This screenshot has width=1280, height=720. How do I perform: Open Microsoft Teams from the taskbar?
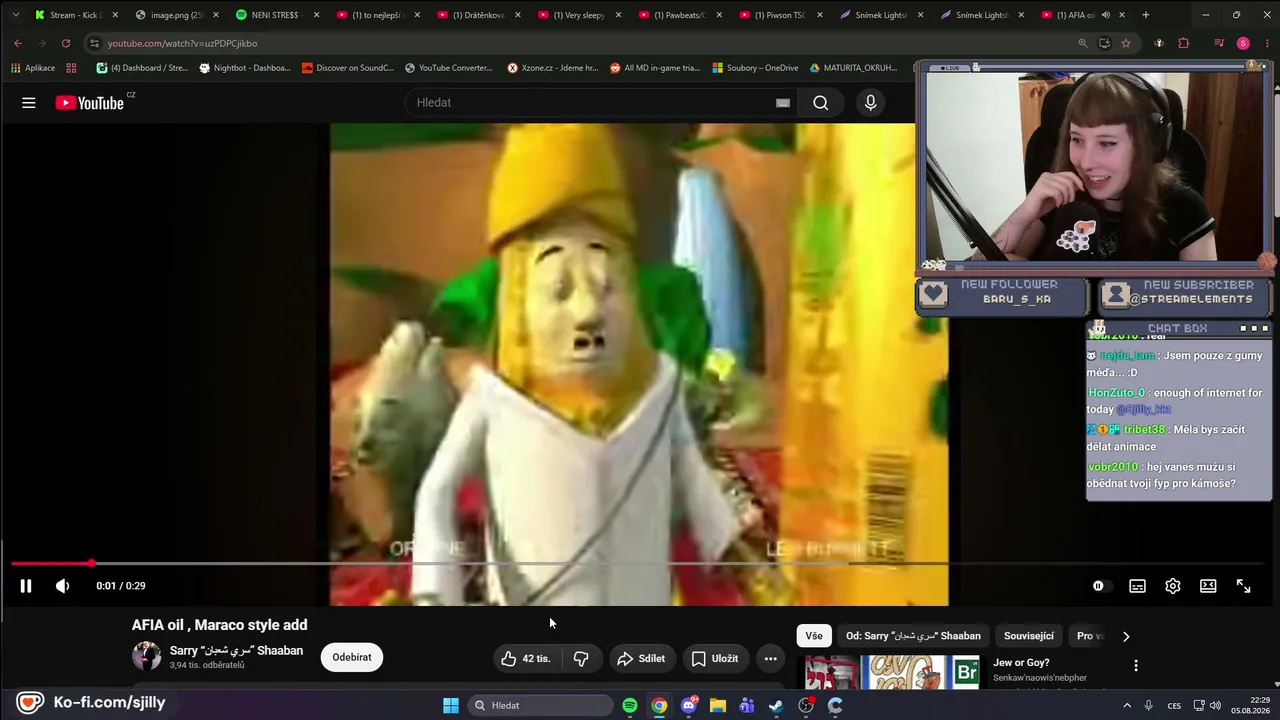pos(747,706)
